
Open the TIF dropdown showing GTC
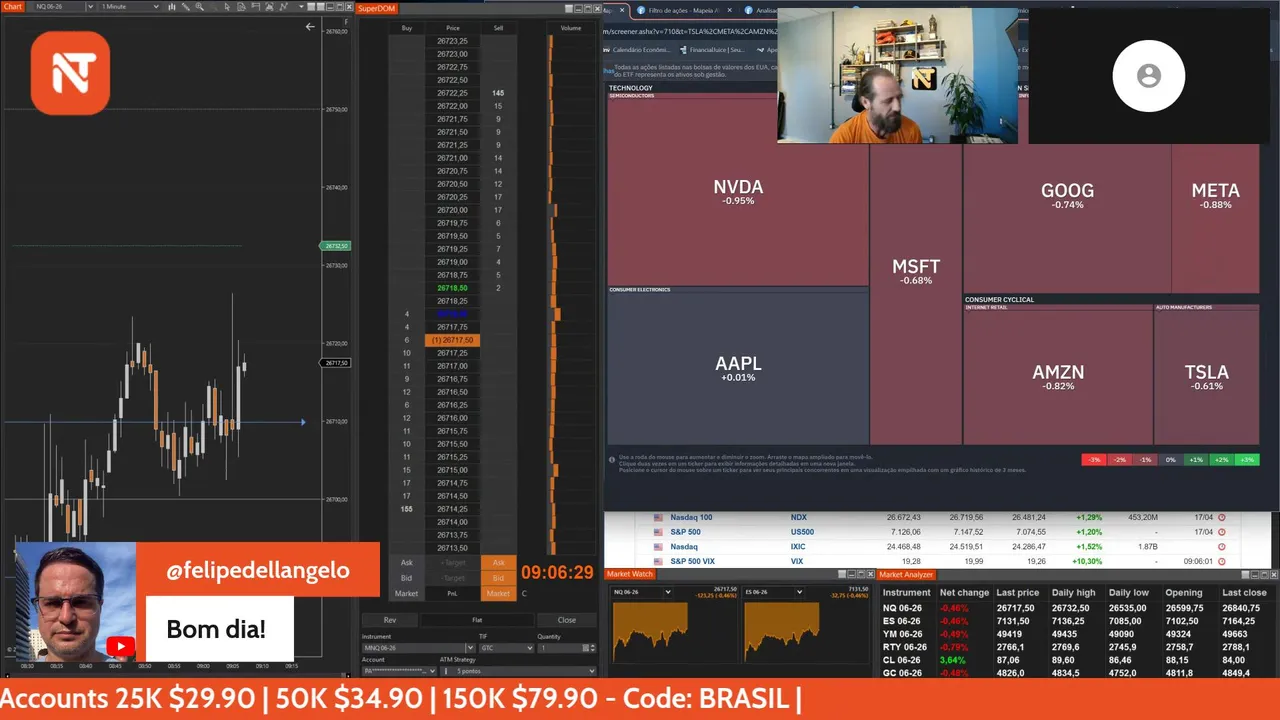tap(506, 648)
